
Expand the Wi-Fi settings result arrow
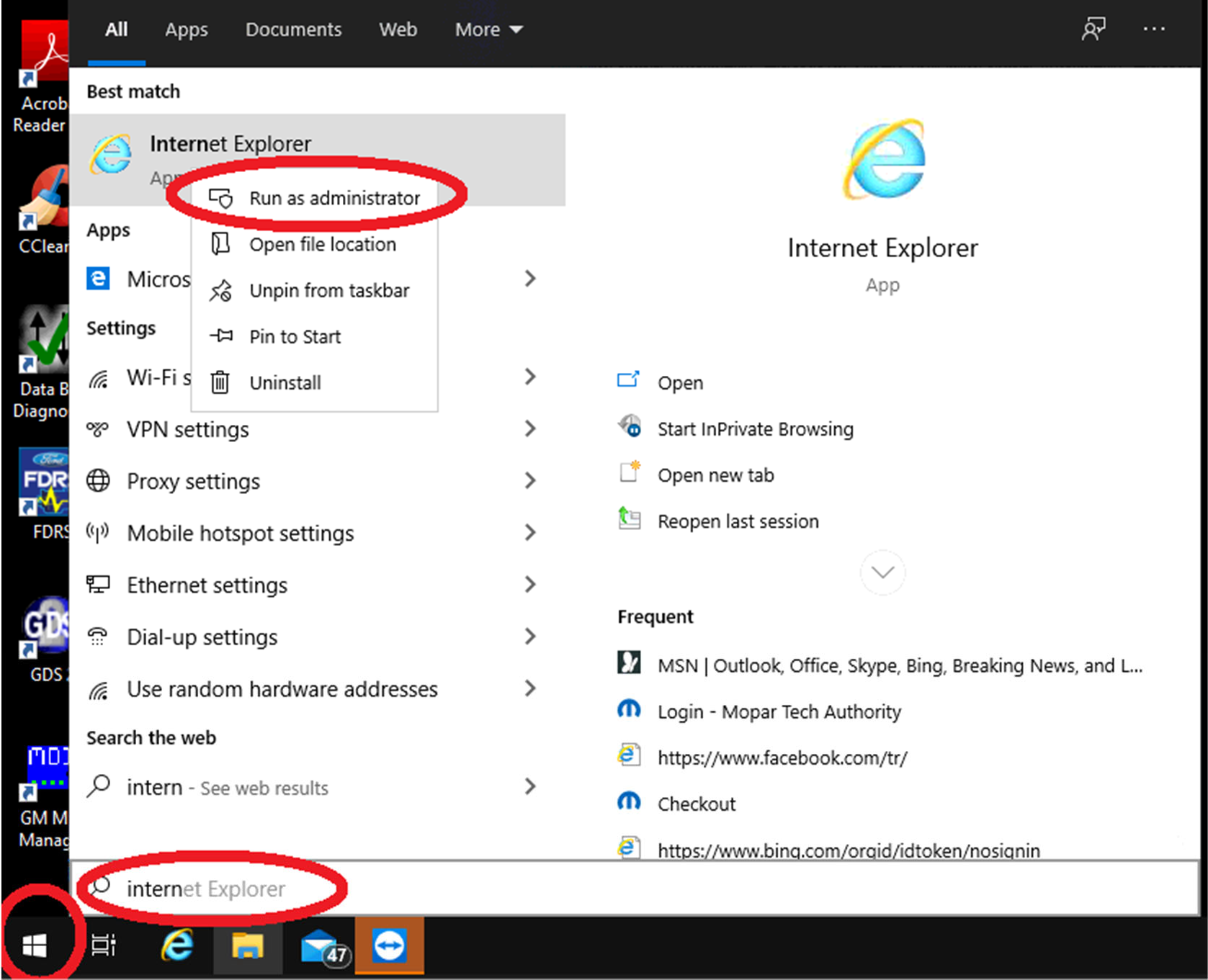[530, 377]
